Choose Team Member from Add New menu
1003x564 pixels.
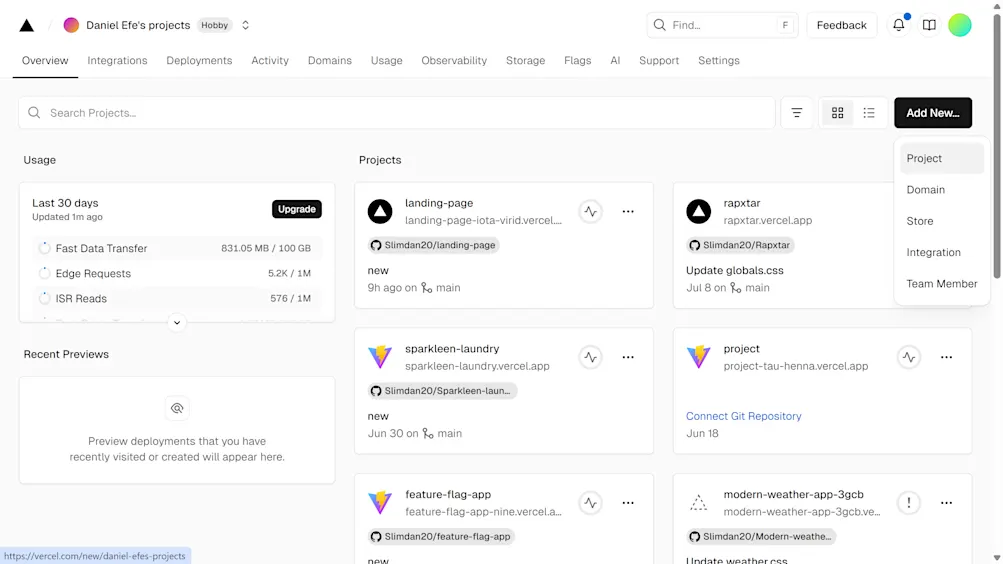tap(942, 283)
